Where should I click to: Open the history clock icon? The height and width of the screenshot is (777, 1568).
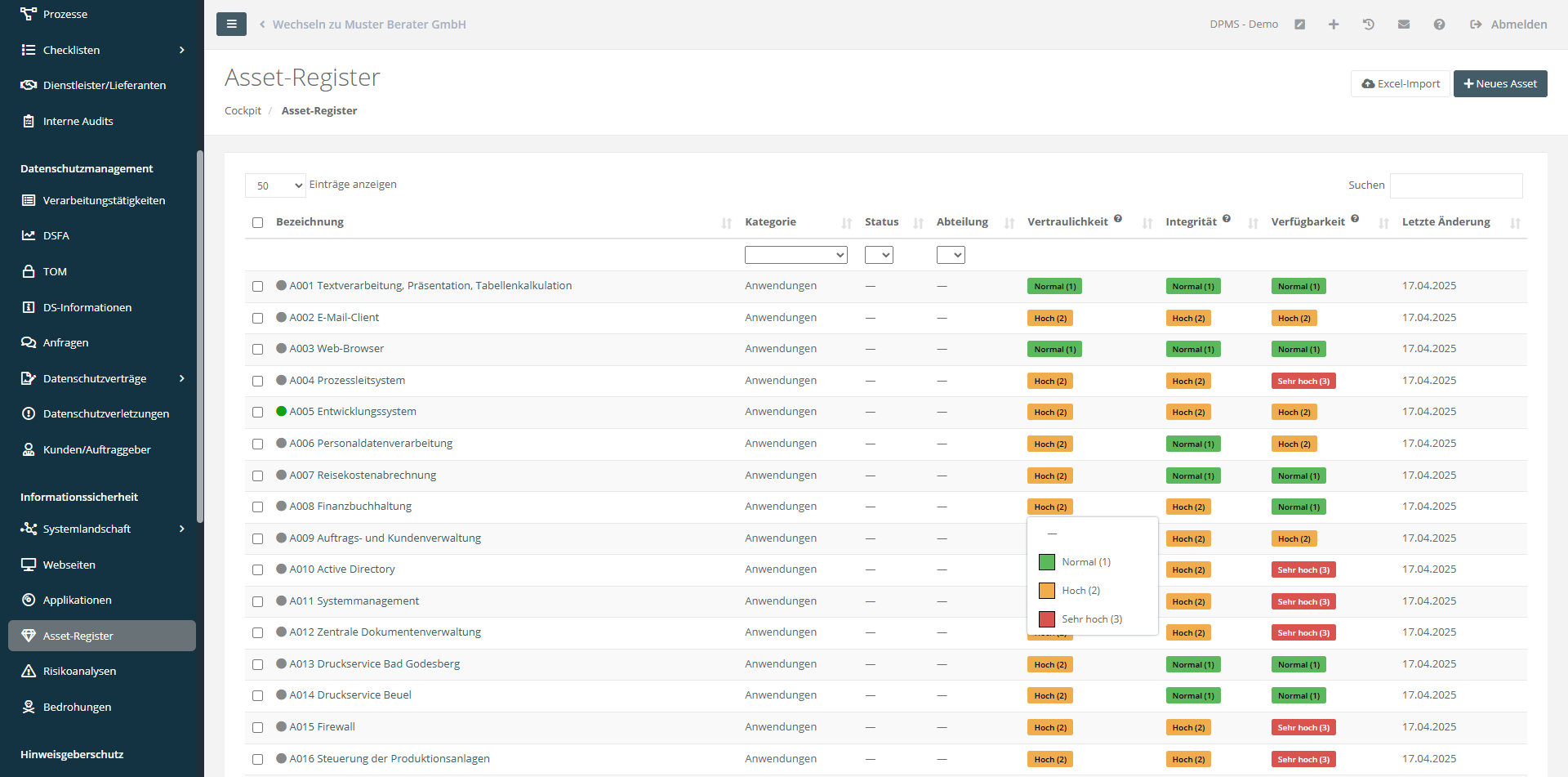pos(1369,25)
